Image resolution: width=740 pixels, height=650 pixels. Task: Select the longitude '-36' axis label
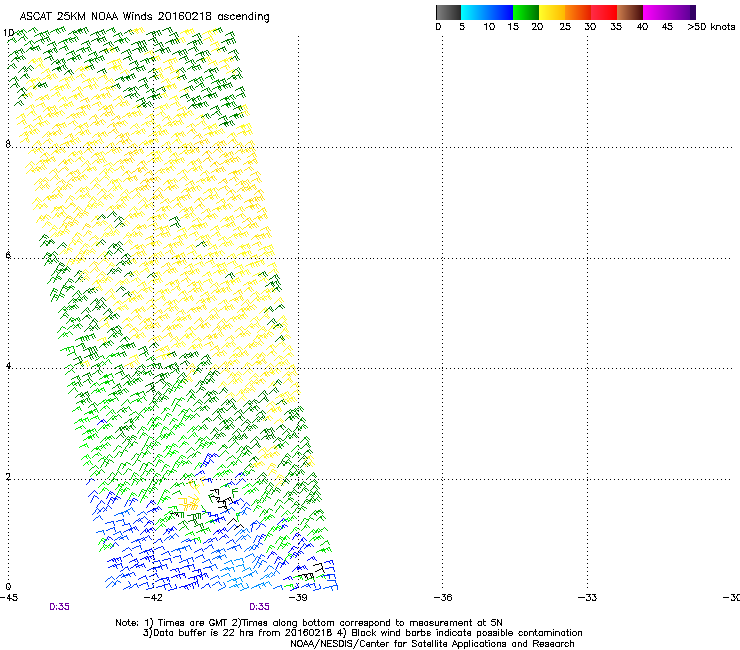click(443, 598)
